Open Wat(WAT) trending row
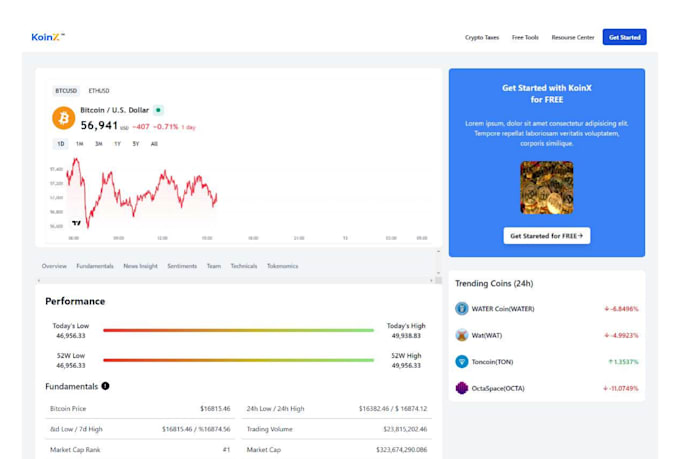The image size is (680, 459). (546, 335)
